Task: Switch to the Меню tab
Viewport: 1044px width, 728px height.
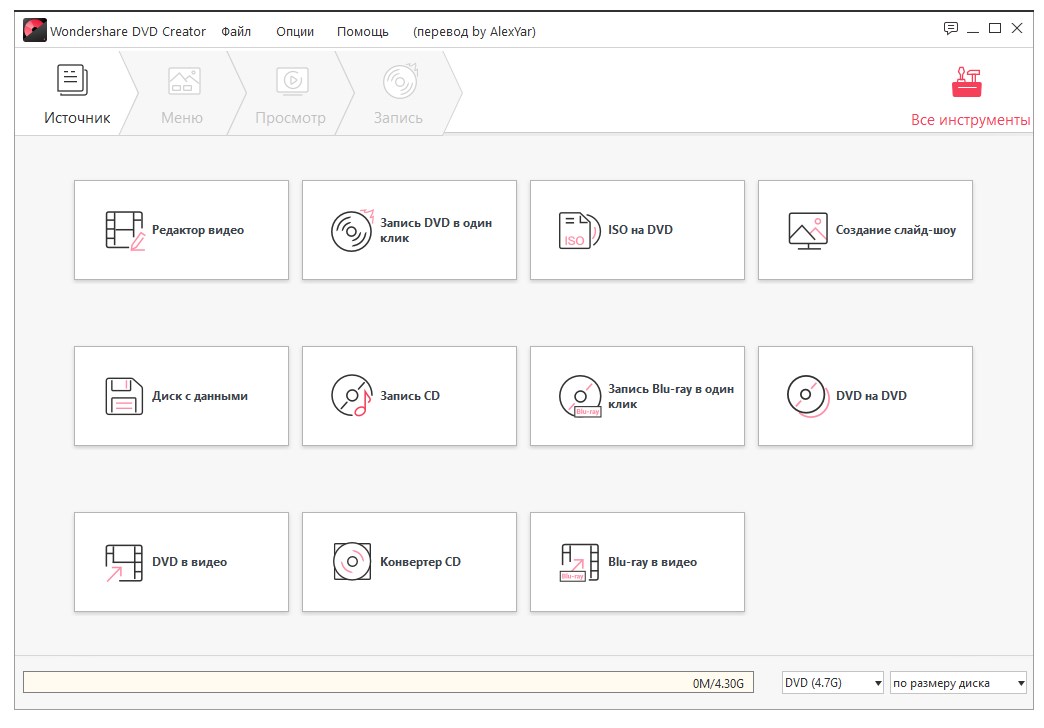Action: [182, 93]
